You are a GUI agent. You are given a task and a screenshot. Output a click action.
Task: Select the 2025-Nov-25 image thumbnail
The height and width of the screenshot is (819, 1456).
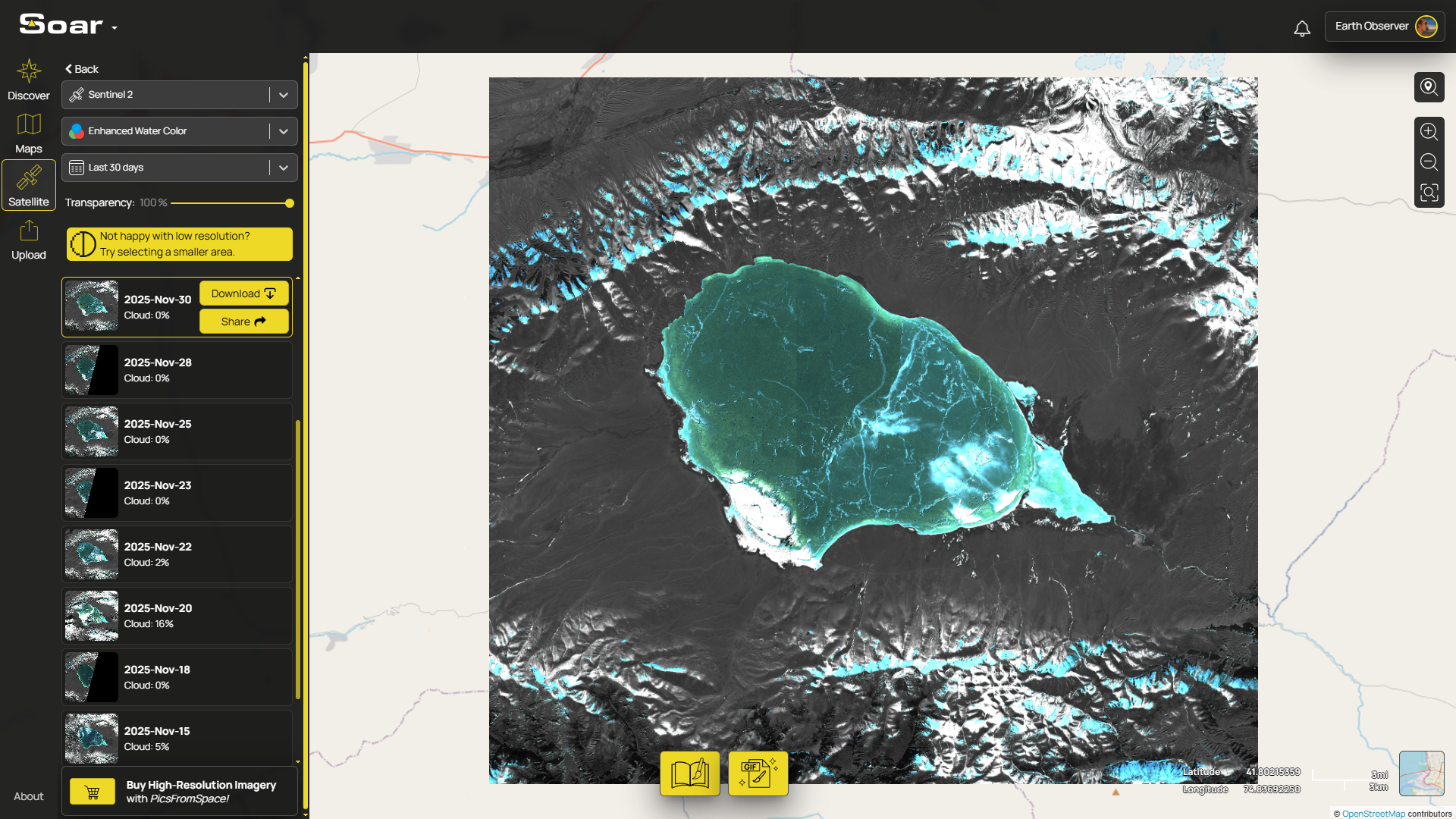[91, 431]
